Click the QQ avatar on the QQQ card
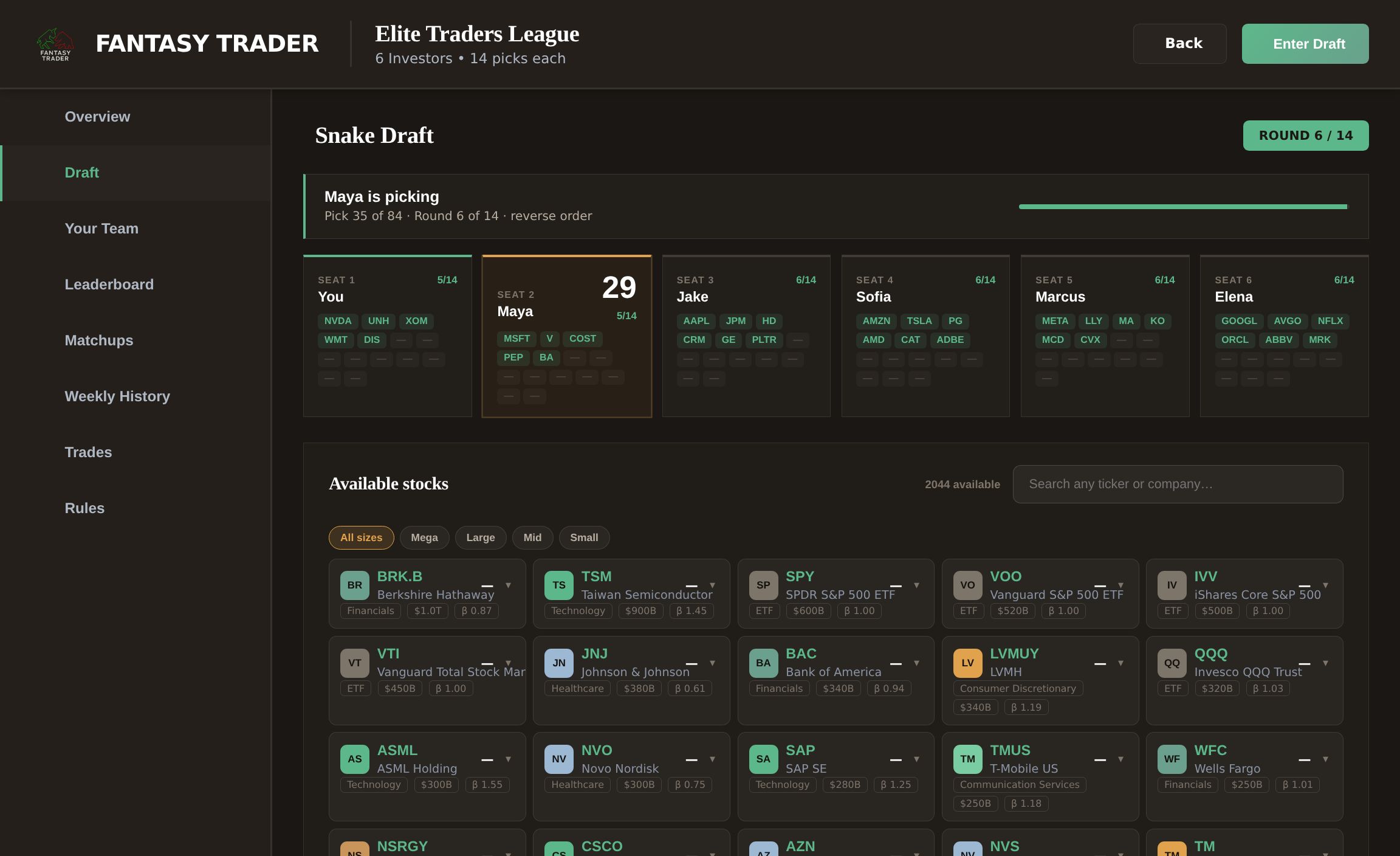 pyautogui.click(x=1172, y=663)
